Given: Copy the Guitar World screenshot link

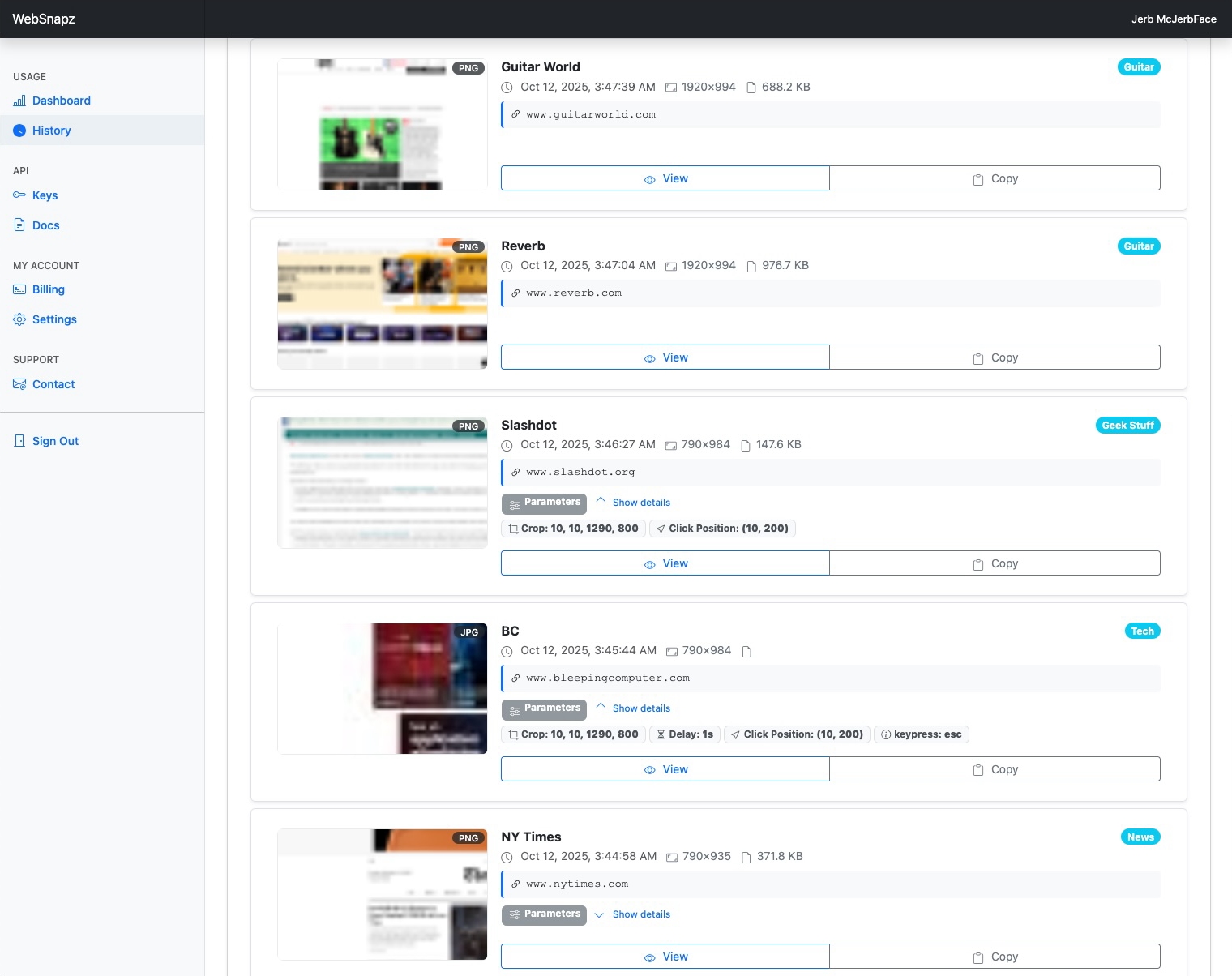Looking at the screenshot, I should [x=995, y=178].
